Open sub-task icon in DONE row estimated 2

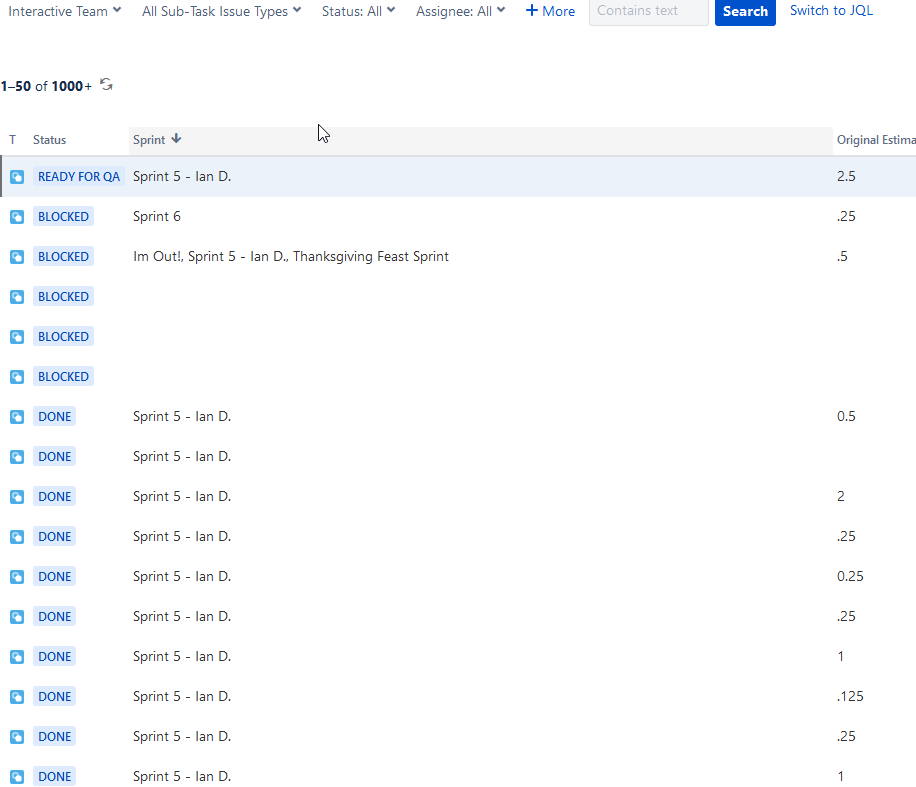pyautogui.click(x=17, y=497)
